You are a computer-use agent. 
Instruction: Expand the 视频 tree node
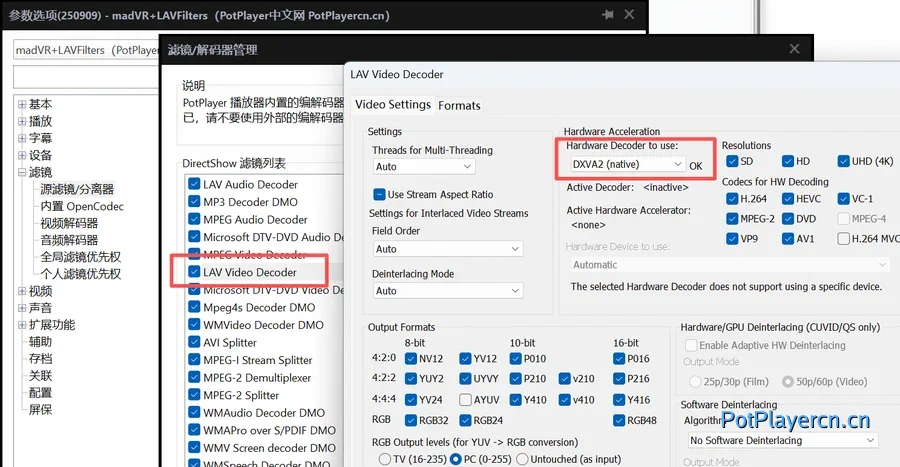click(x=22, y=291)
